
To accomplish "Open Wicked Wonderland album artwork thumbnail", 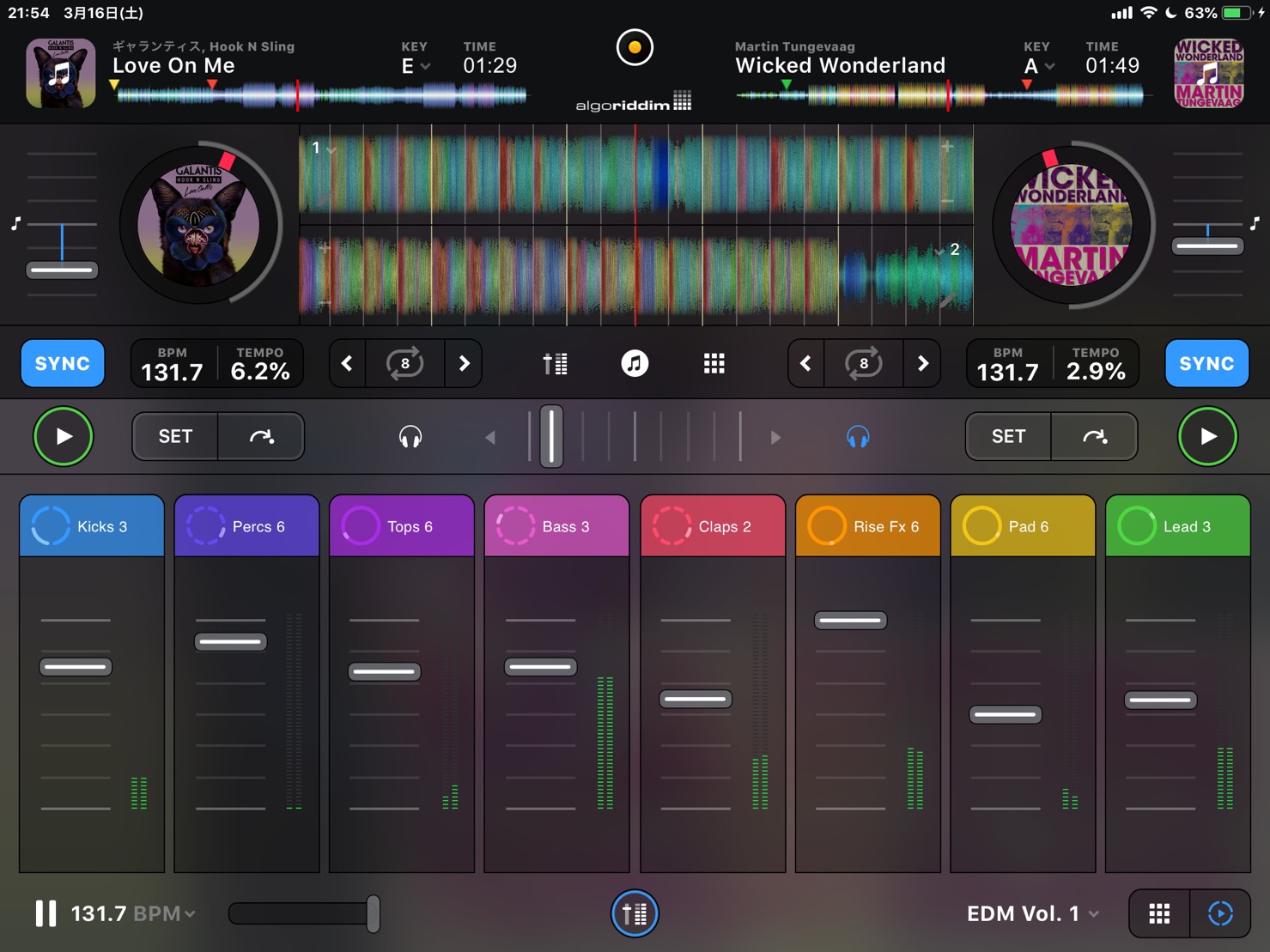I will 1208,72.
